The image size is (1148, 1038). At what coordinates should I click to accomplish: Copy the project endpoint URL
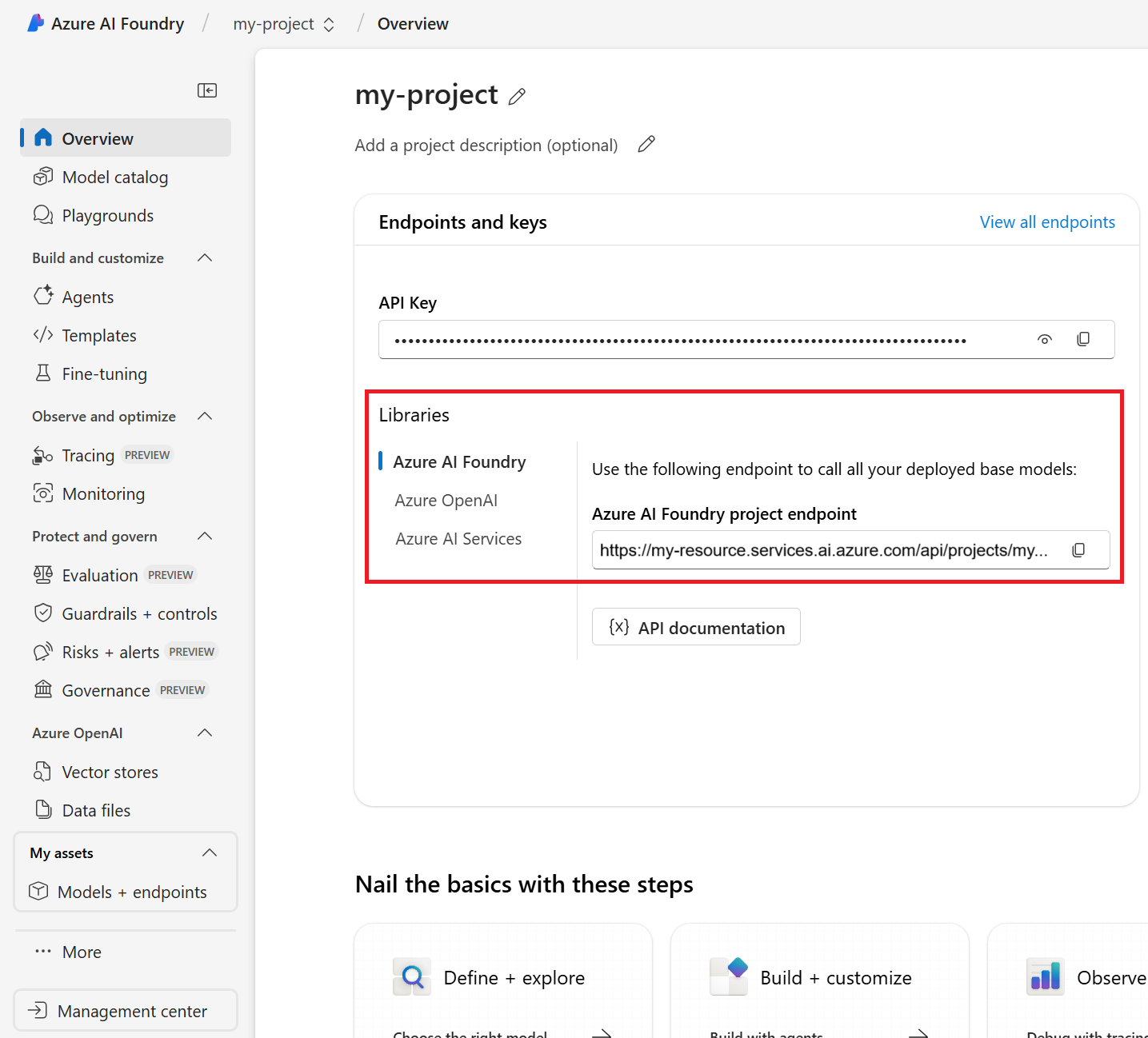(x=1078, y=550)
